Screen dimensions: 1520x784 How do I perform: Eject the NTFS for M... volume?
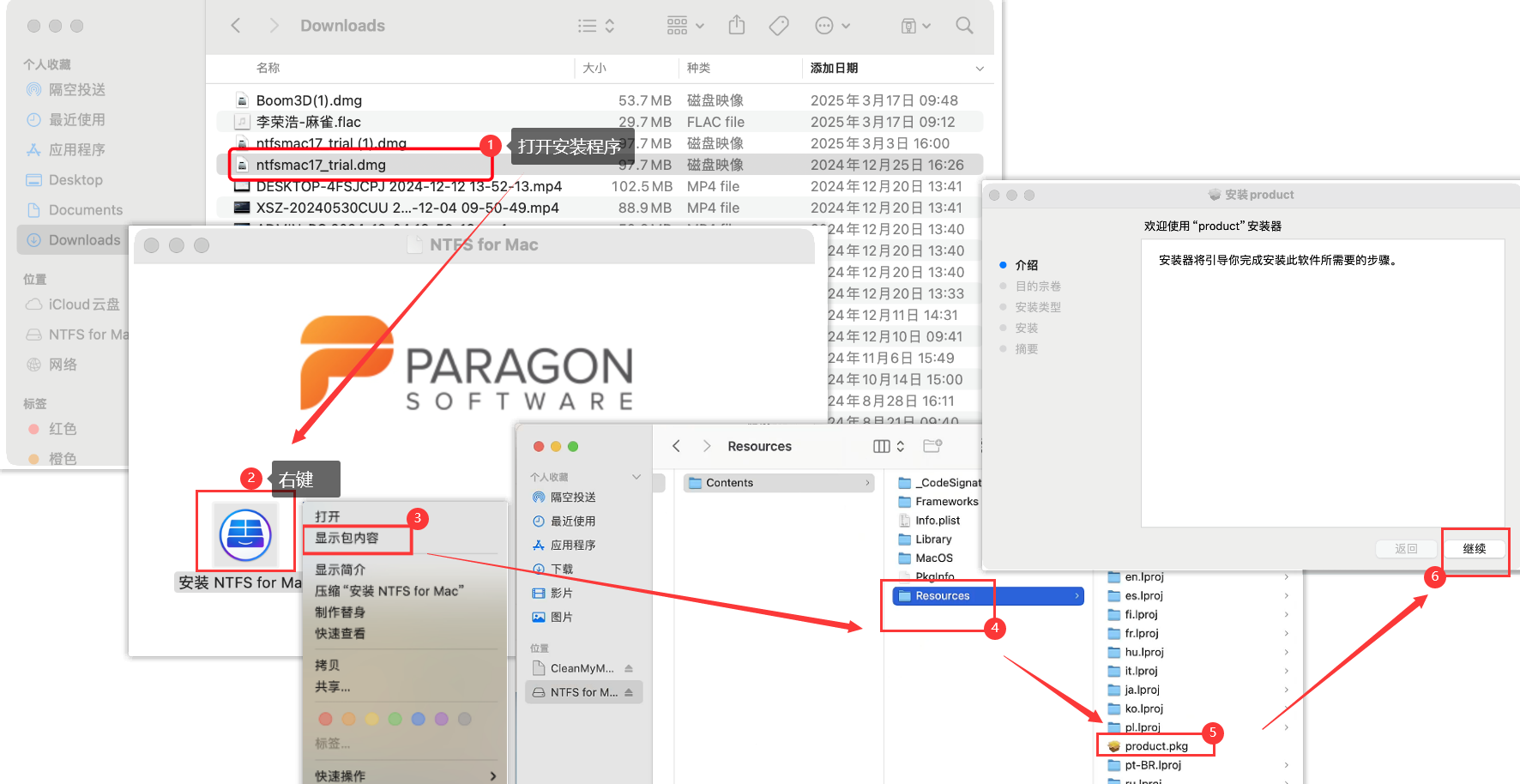pos(629,692)
